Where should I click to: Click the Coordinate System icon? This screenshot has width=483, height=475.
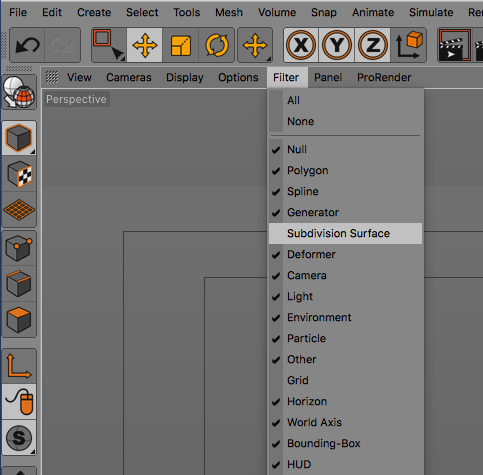click(x=409, y=45)
